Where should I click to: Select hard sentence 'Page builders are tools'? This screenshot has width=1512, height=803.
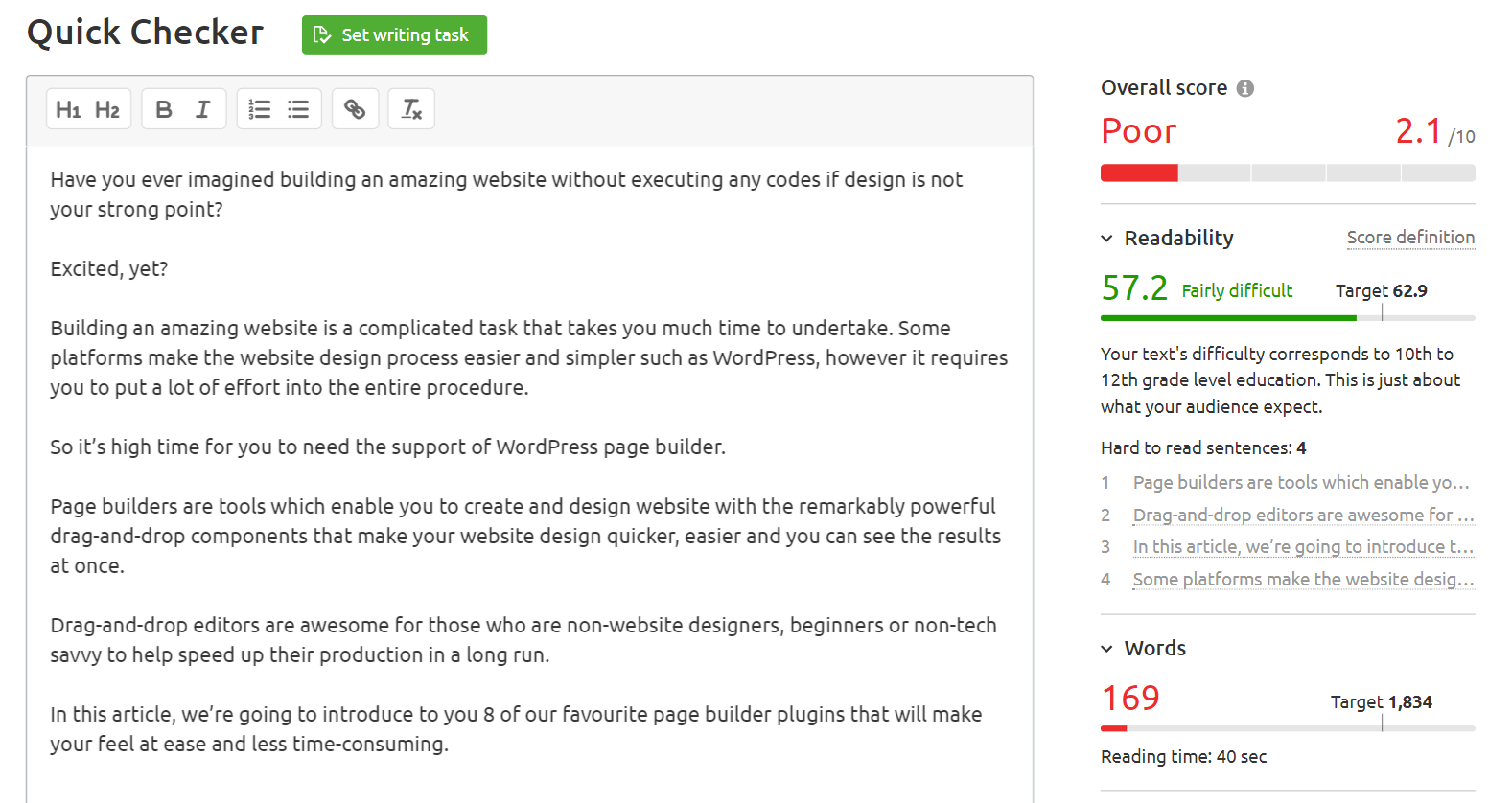pyautogui.click(x=1303, y=483)
